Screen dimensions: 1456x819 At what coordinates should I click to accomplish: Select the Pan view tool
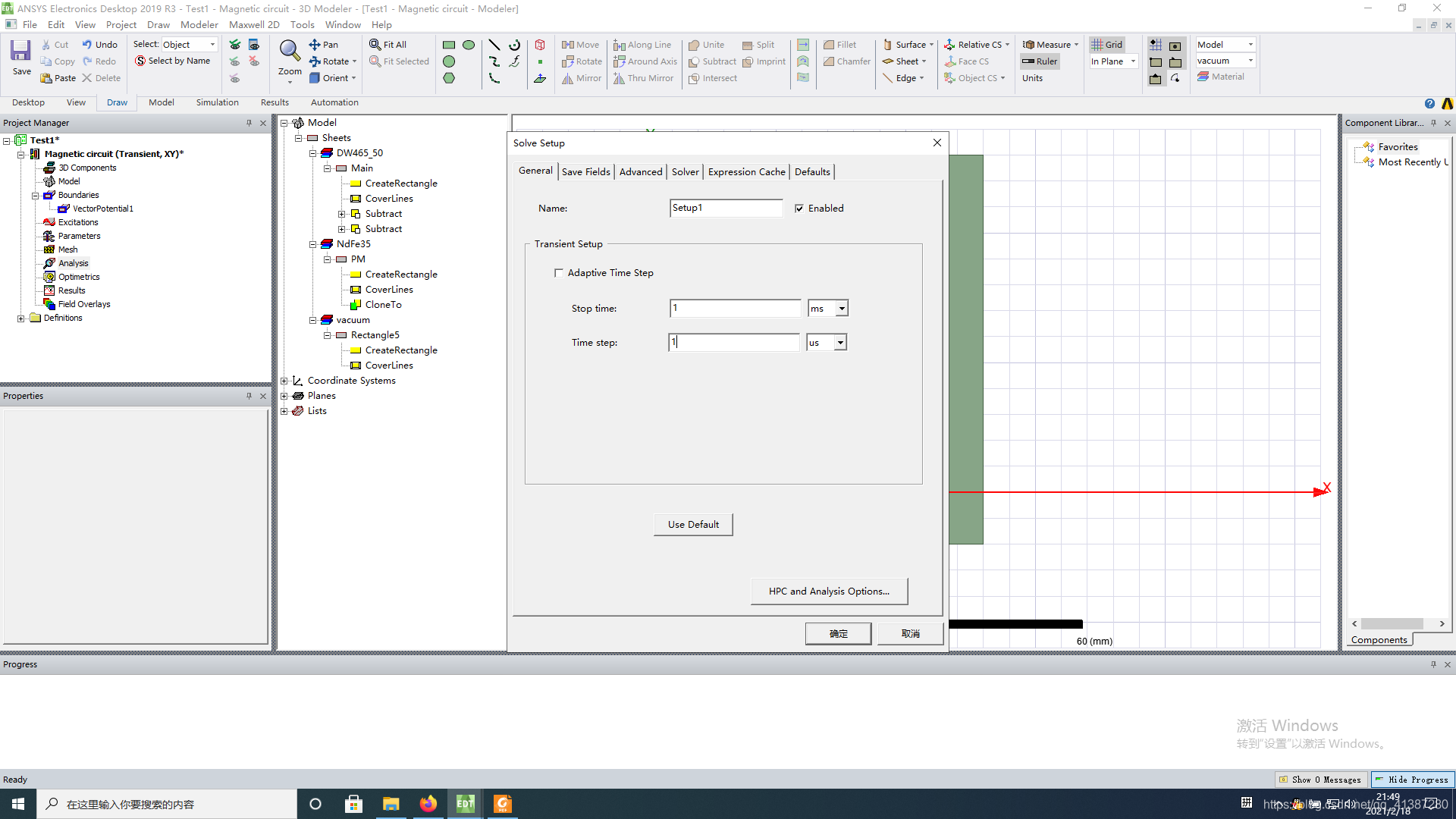pos(324,45)
